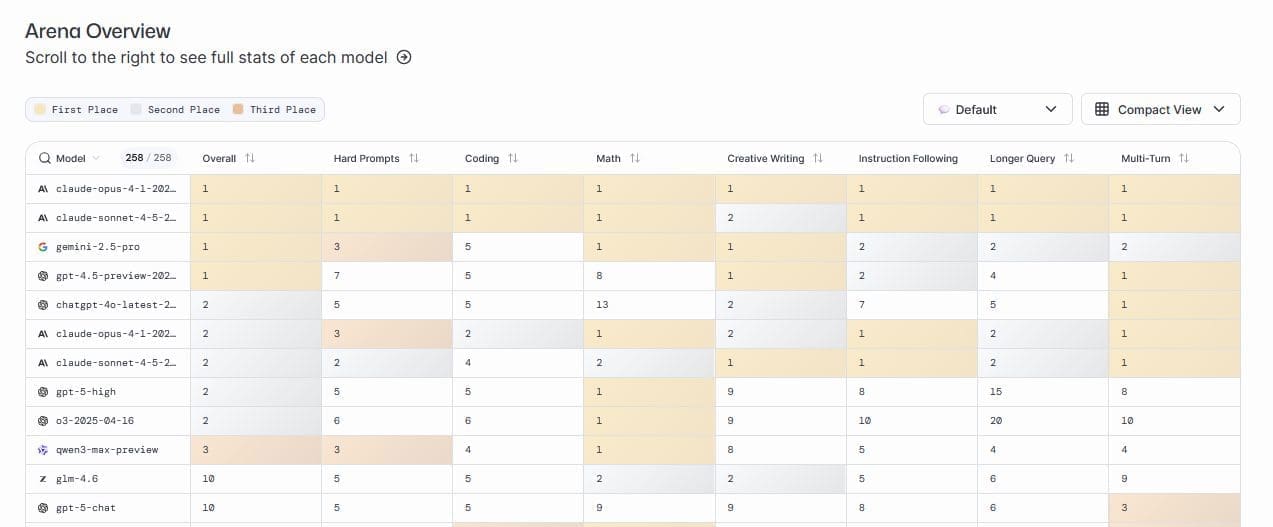1273x527 pixels.
Task: Sort Multi-Turn using its arrows icon
Action: (x=1184, y=158)
